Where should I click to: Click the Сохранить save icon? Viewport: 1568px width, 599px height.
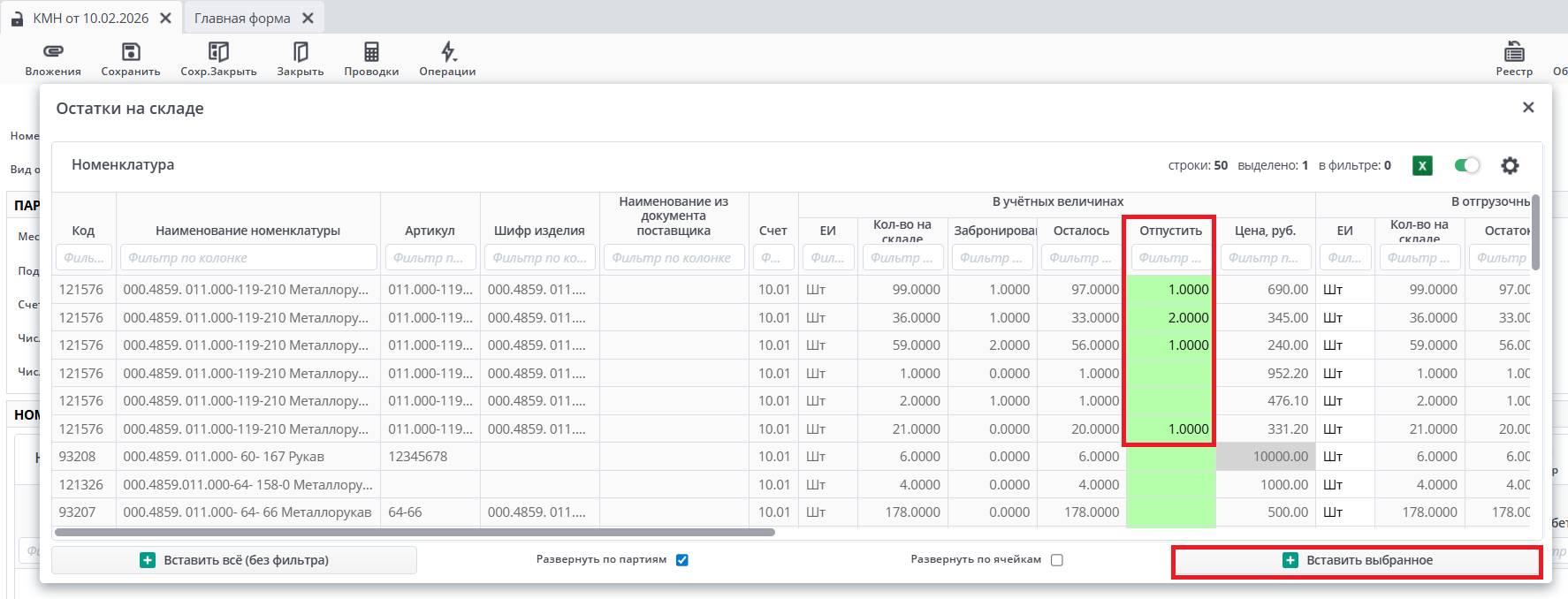[x=131, y=52]
